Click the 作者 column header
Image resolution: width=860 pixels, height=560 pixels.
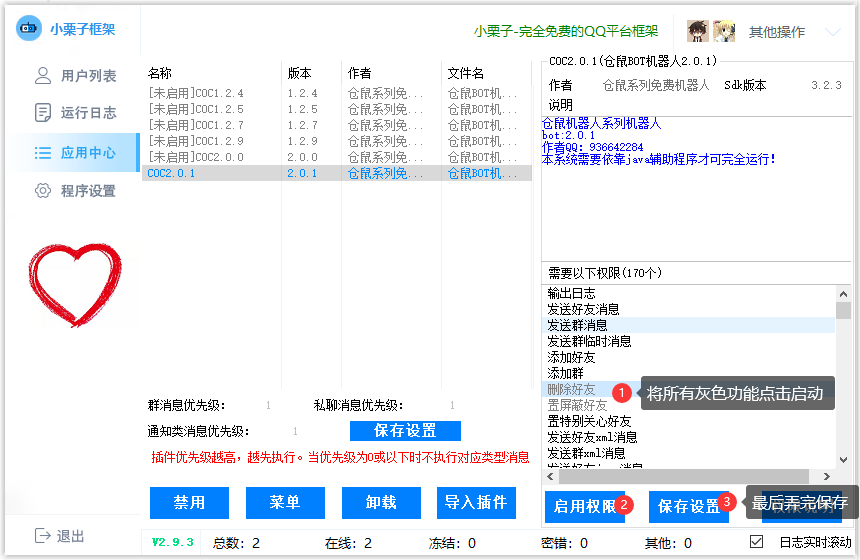point(359,73)
